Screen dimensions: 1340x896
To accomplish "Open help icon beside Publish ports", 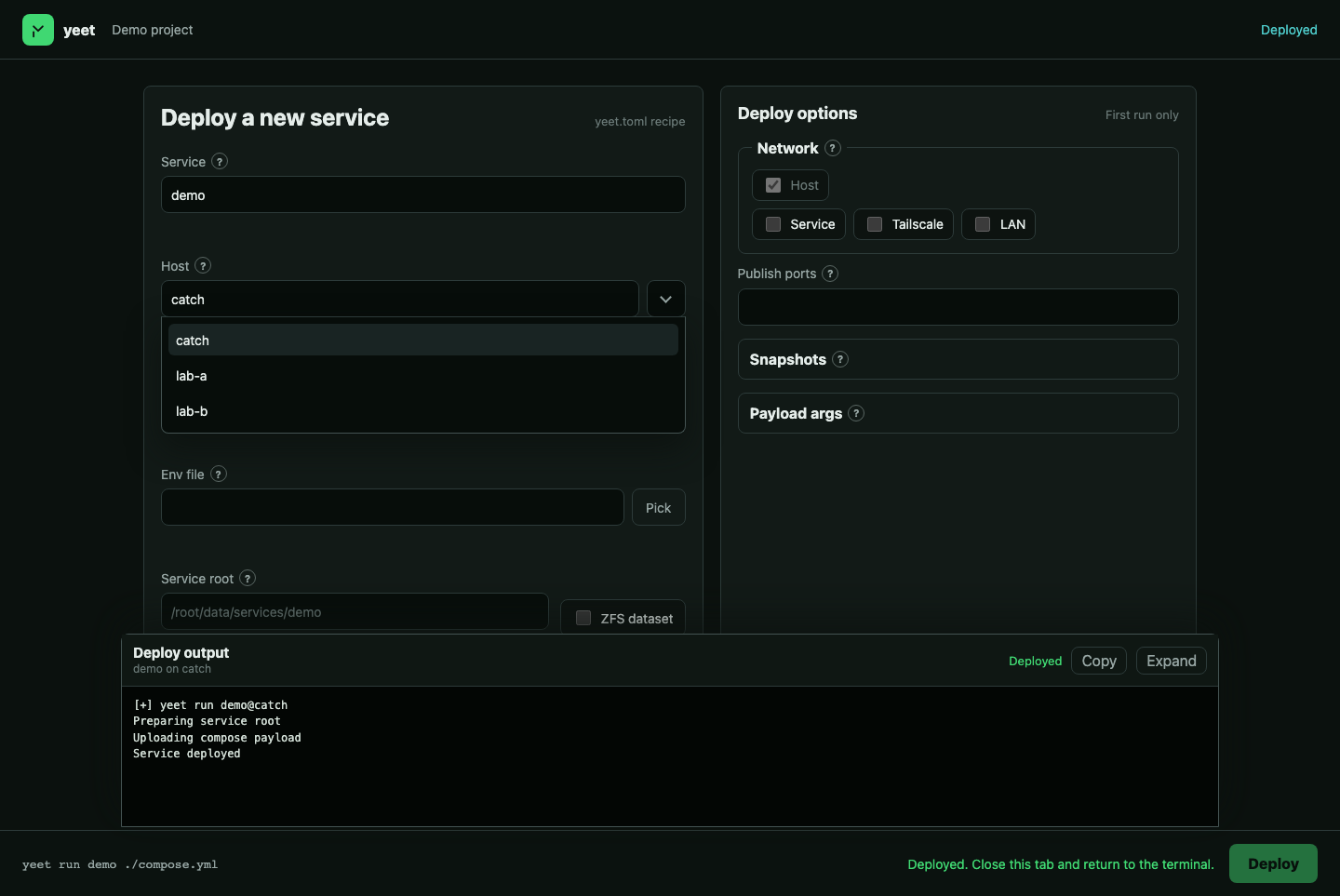I will pyautogui.click(x=830, y=274).
